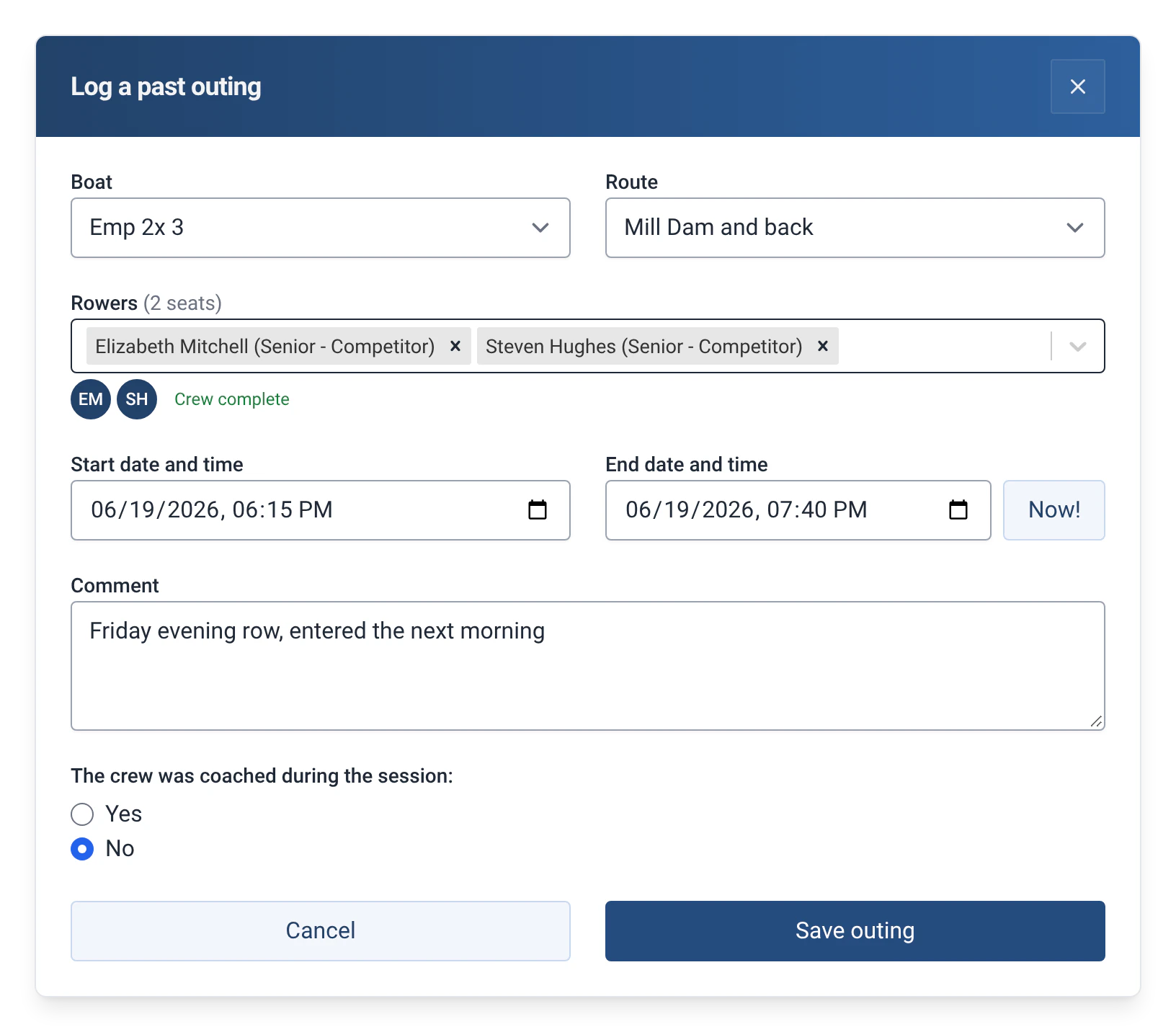1176x1032 pixels.
Task: Set end time with the Now! button
Action: (1054, 510)
